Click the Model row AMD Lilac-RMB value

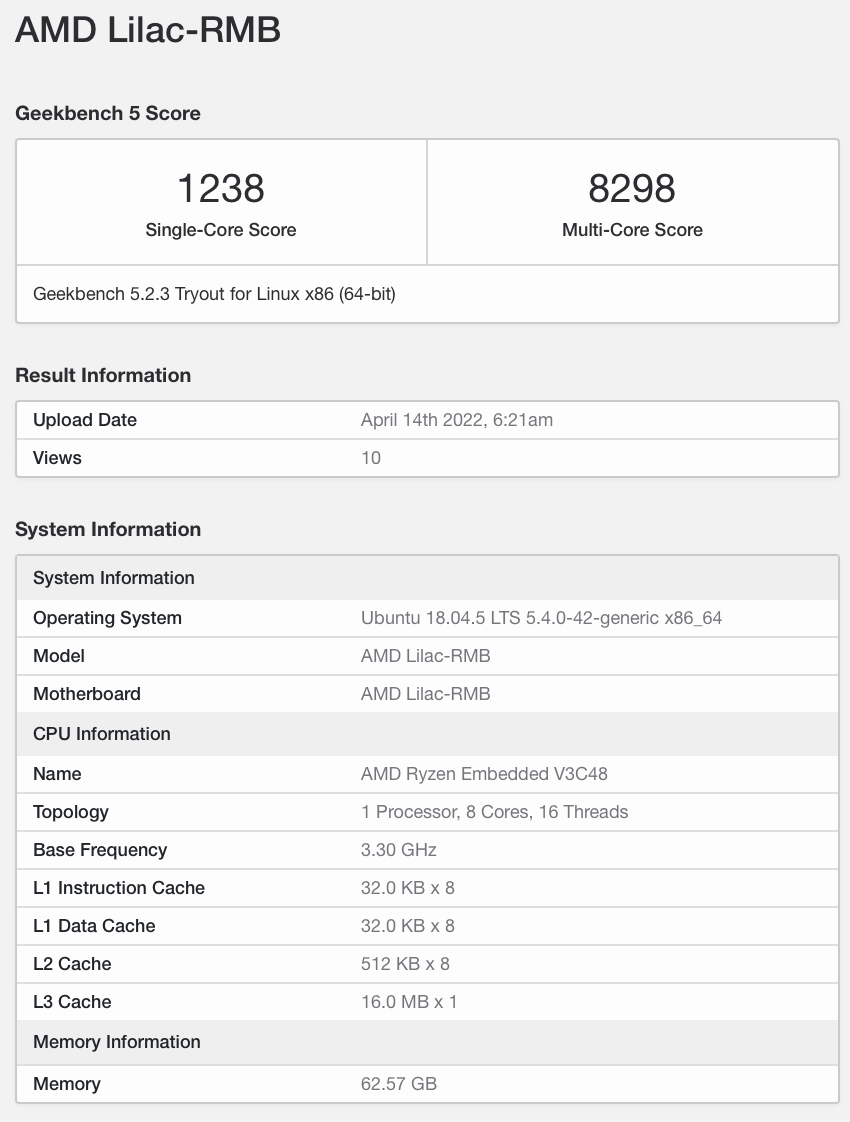coord(426,656)
